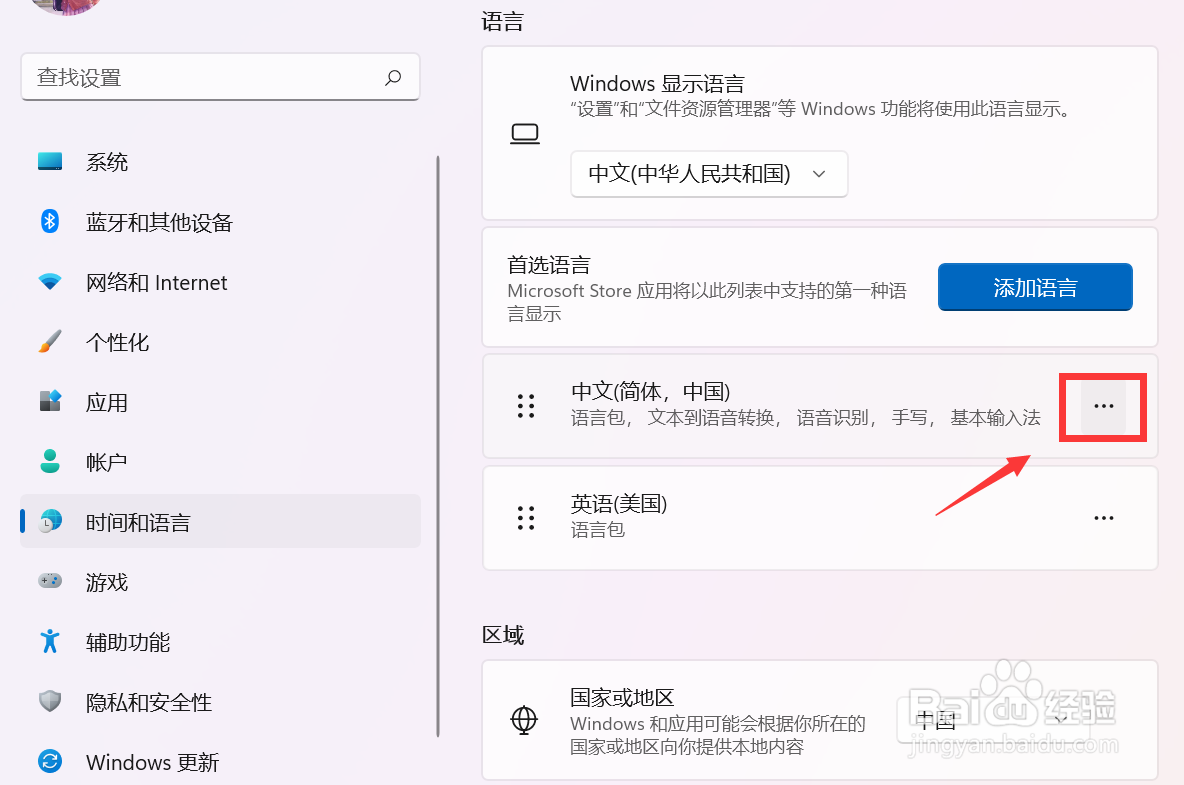
Task: Click the 首选语言 heading text
Action: (549, 265)
